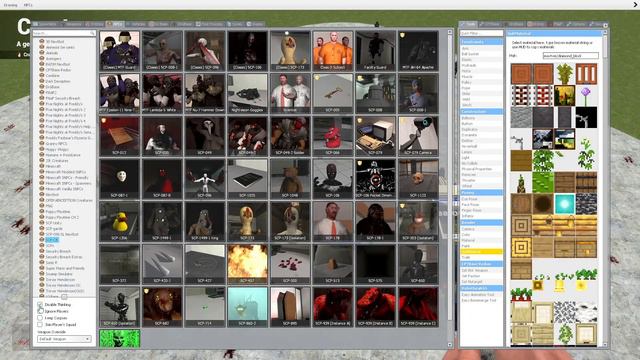Collapse the Constraints tool category
Viewport: 640px width, 360px height.
482,42
